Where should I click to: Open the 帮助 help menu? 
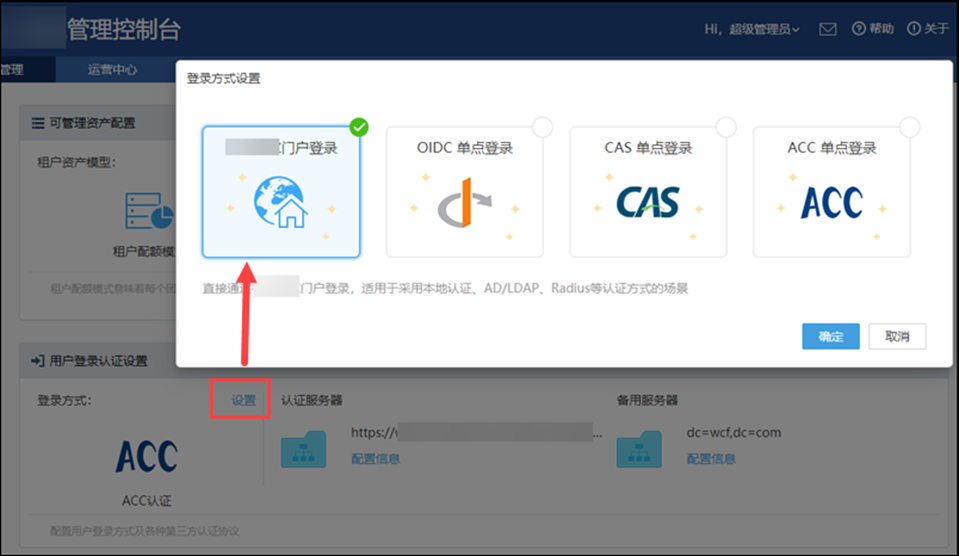click(873, 29)
